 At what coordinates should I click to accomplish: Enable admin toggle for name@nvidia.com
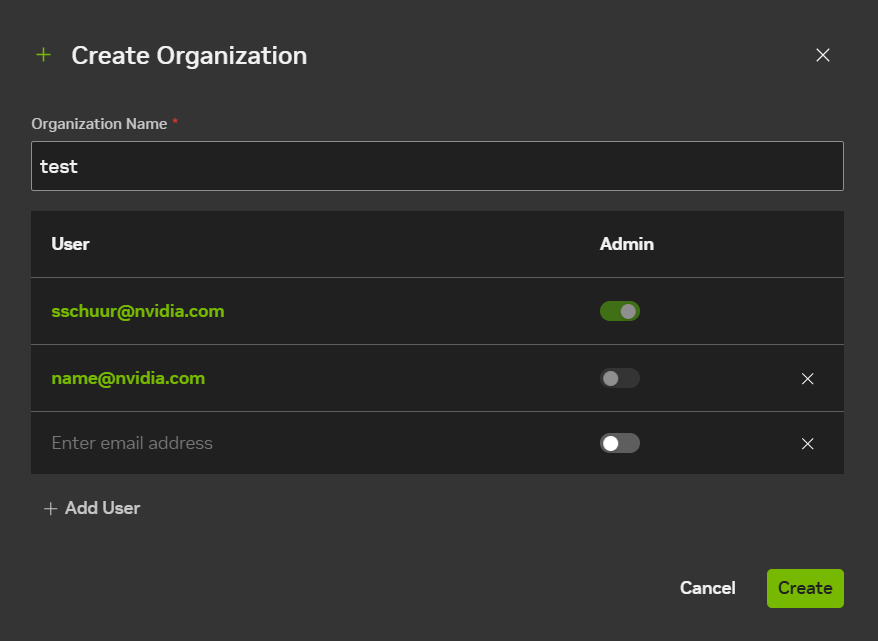tap(620, 378)
